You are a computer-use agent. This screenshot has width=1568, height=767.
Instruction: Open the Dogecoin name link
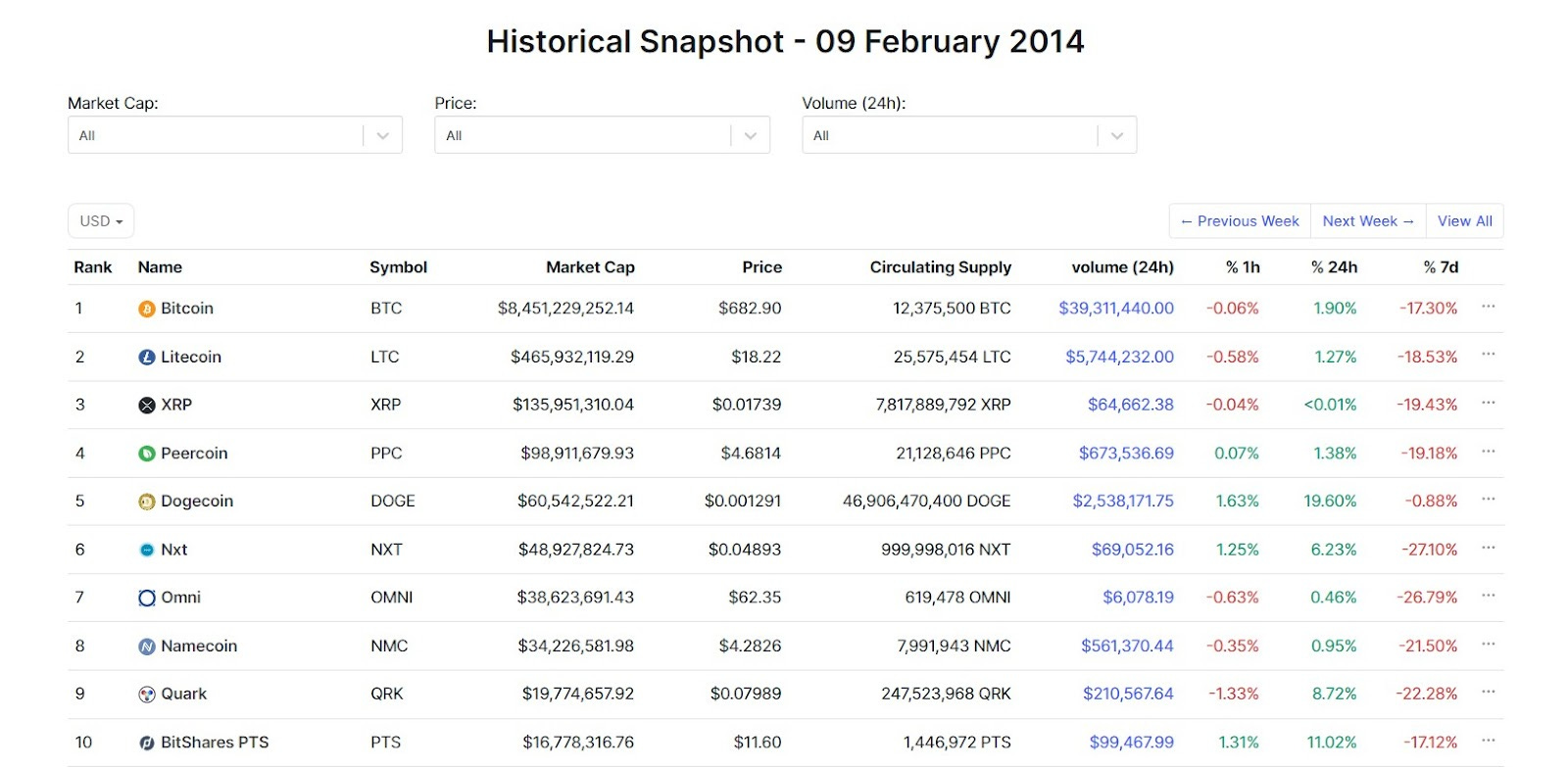197,502
